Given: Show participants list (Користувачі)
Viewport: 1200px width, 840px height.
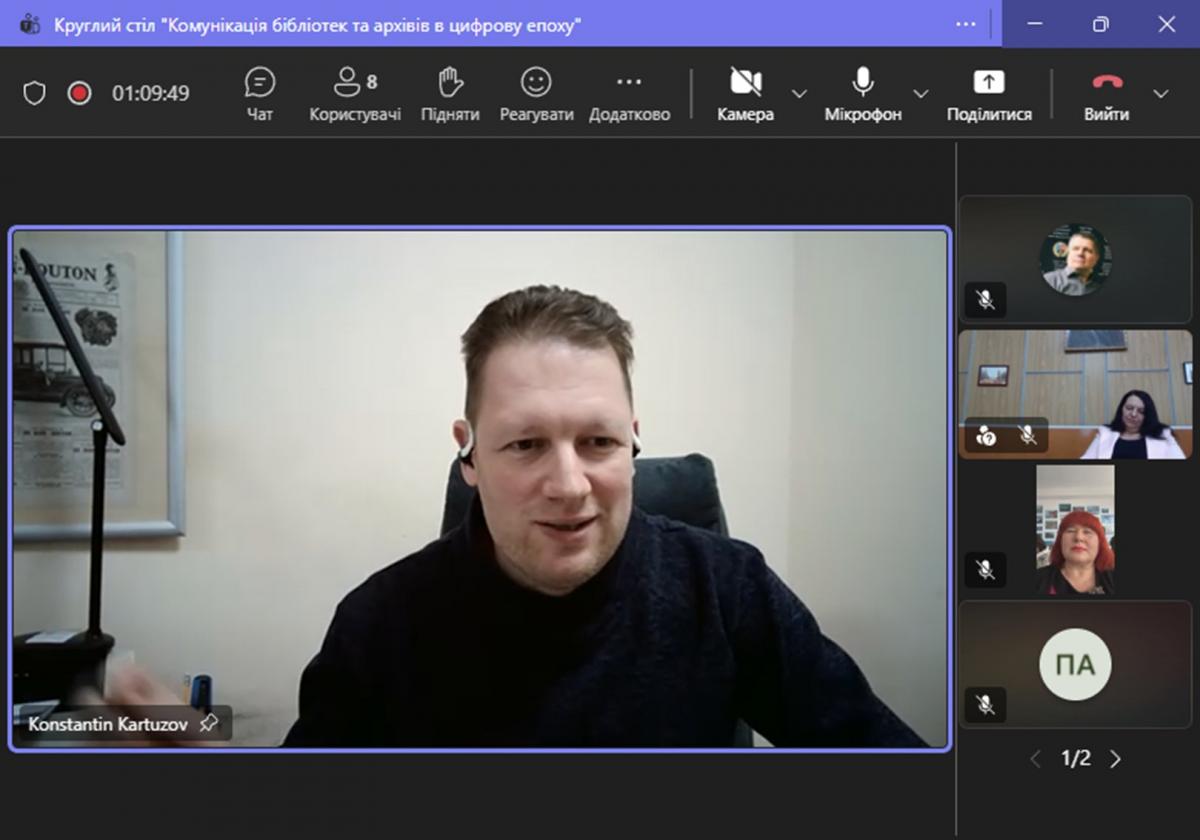Looking at the screenshot, I should click(355, 94).
